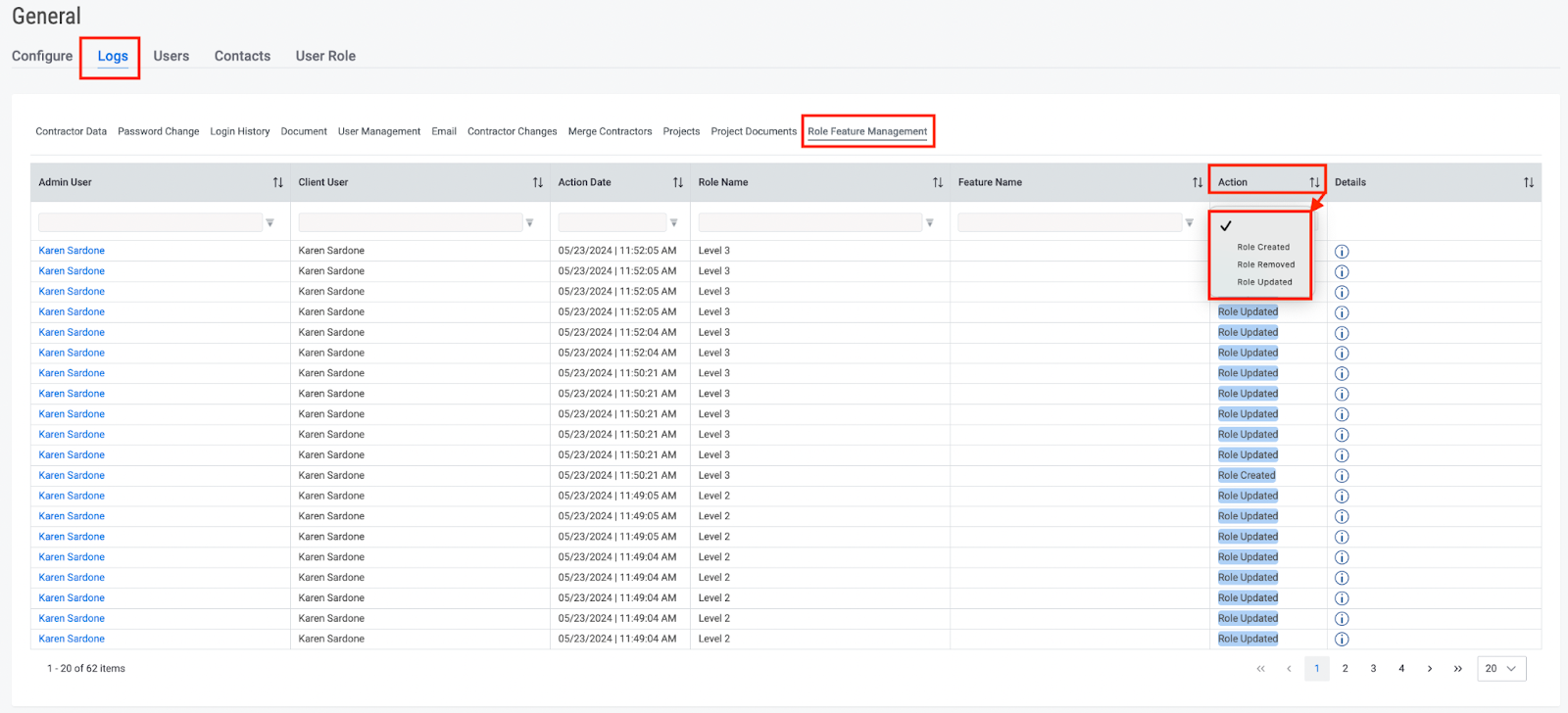Click the Role Name sort arrows
1568x713 pixels.
point(937,183)
